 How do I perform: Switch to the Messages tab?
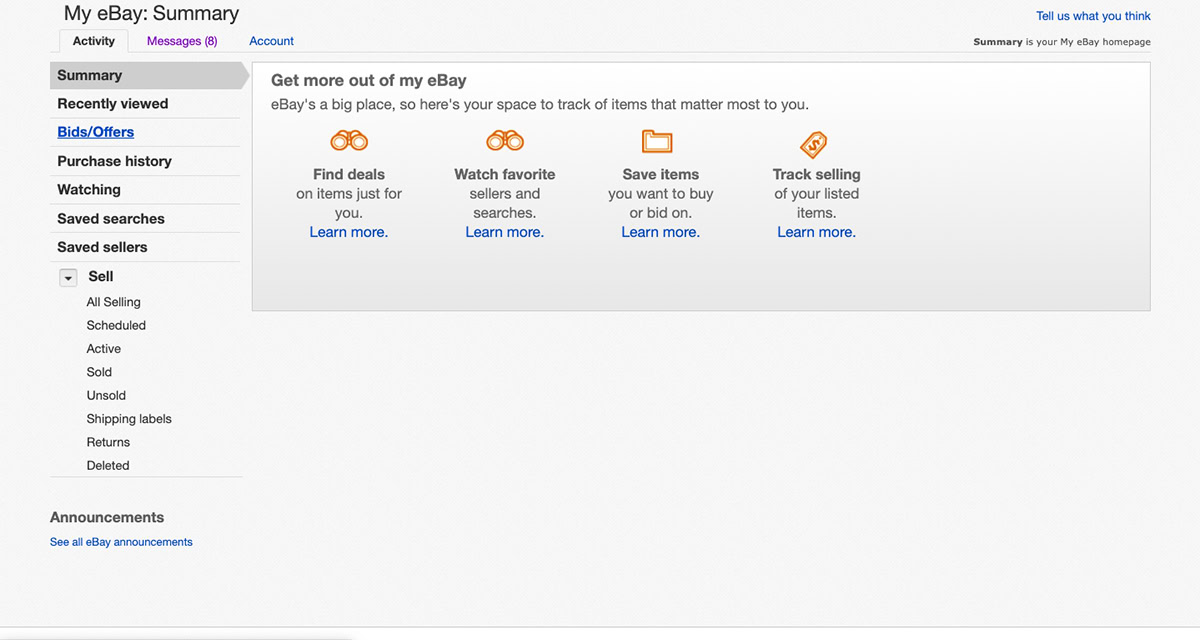[x=182, y=41]
